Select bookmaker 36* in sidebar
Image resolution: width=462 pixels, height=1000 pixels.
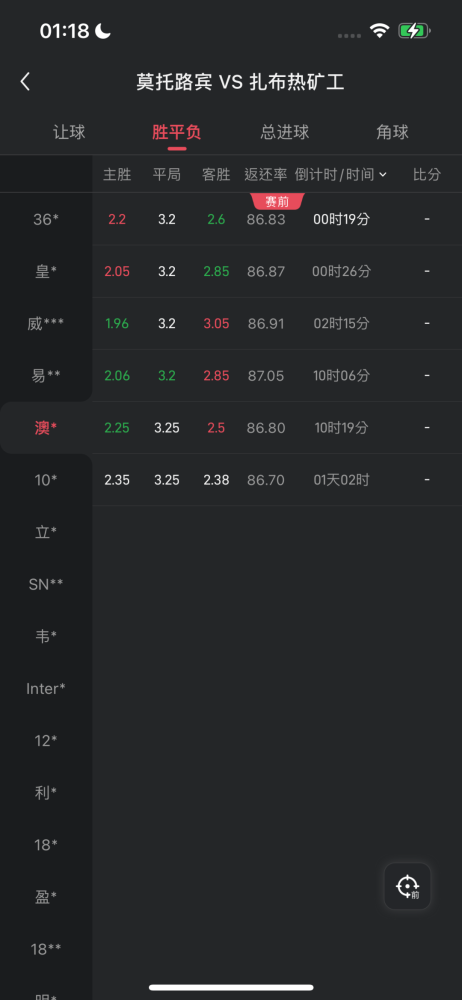point(46,219)
